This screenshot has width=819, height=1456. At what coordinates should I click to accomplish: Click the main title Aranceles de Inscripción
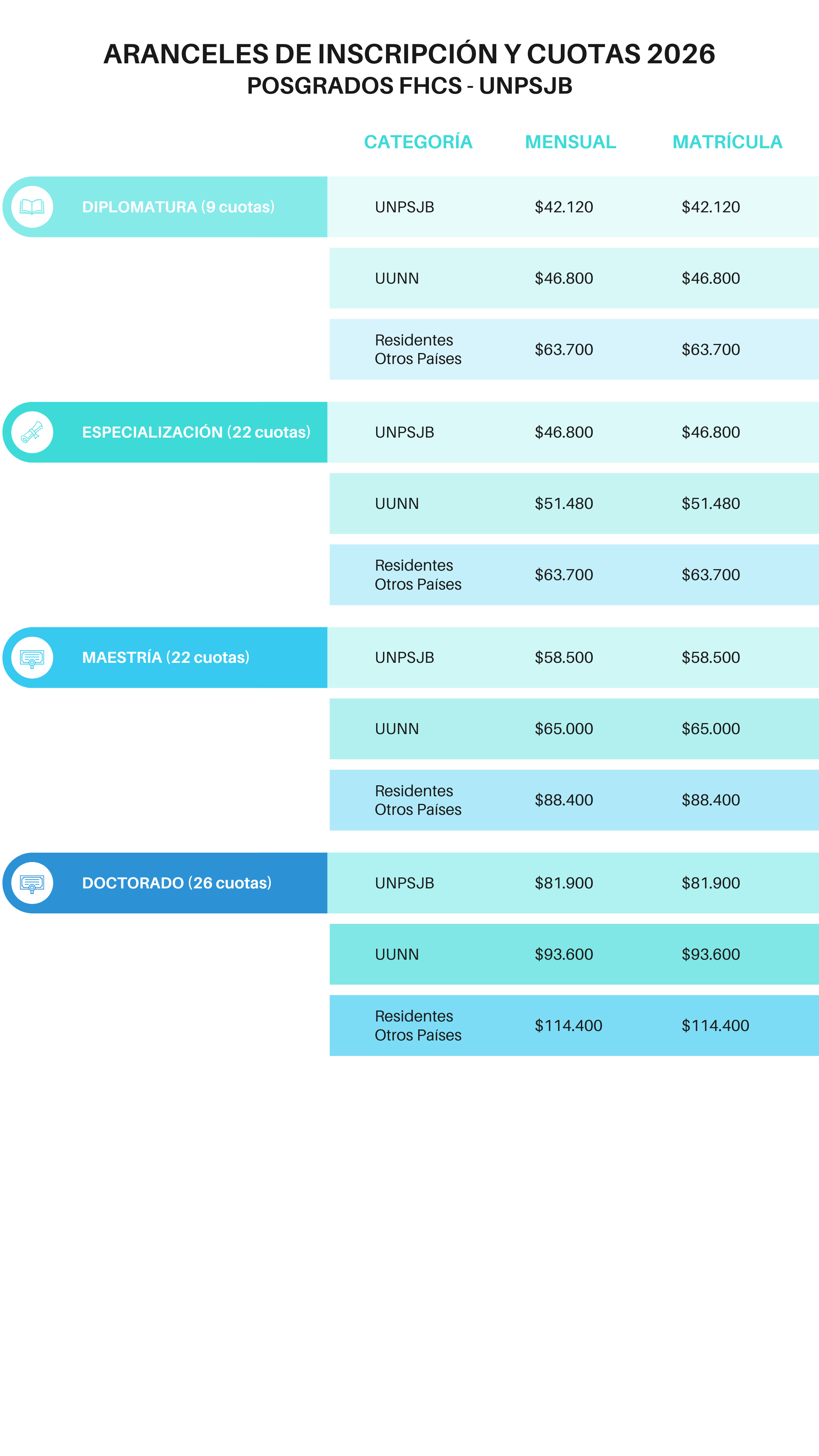click(409, 54)
